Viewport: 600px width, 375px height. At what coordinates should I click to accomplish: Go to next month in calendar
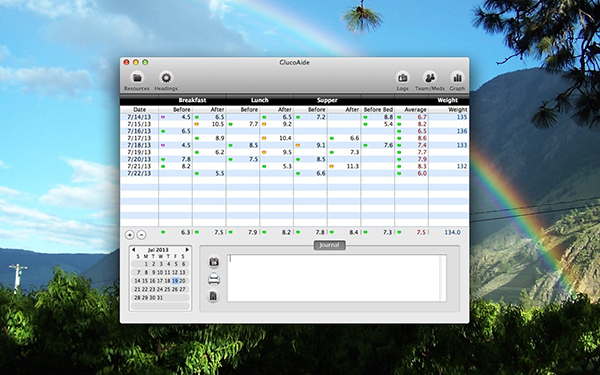coord(187,249)
